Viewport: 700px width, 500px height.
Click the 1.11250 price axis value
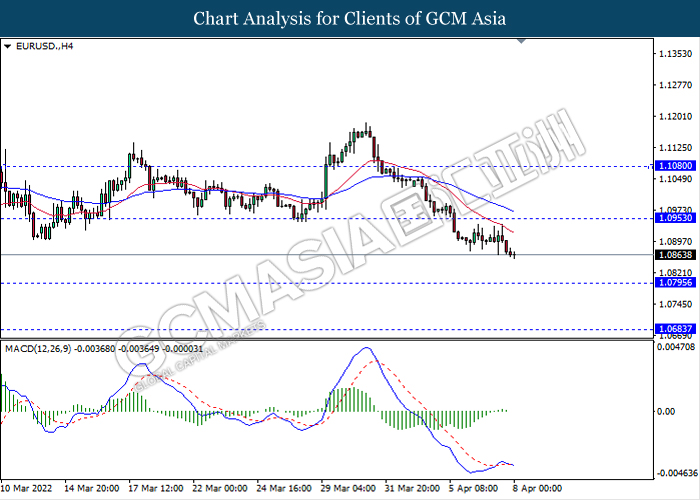tap(675, 147)
